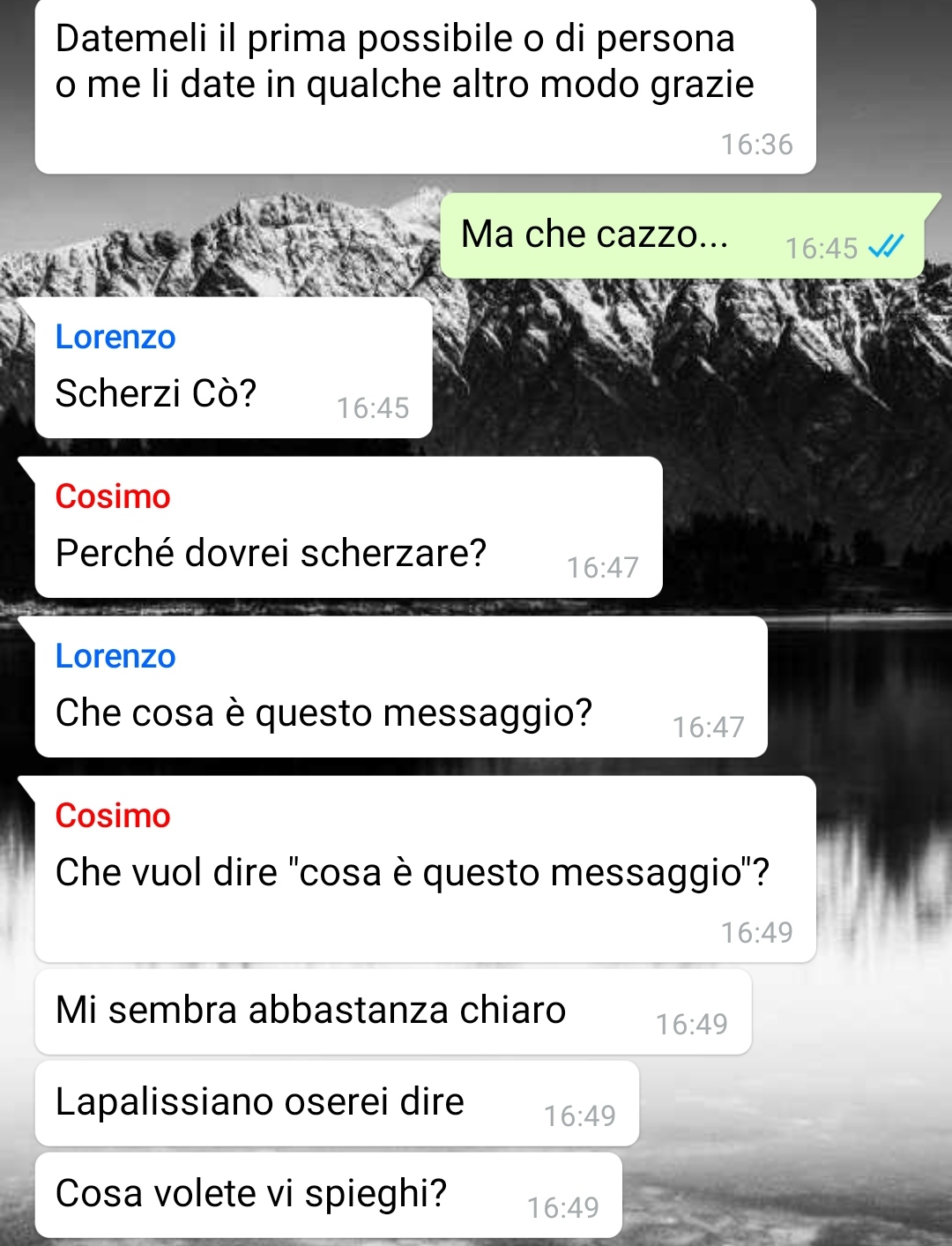
Task: Select the "Perché dovrei scherzare?" message
Action: (x=348, y=527)
